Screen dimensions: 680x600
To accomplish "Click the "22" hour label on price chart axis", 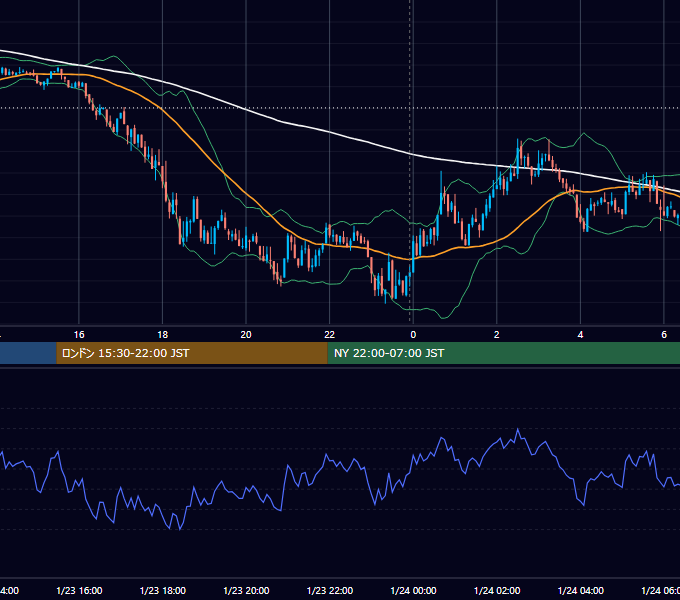I will [330, 335].
